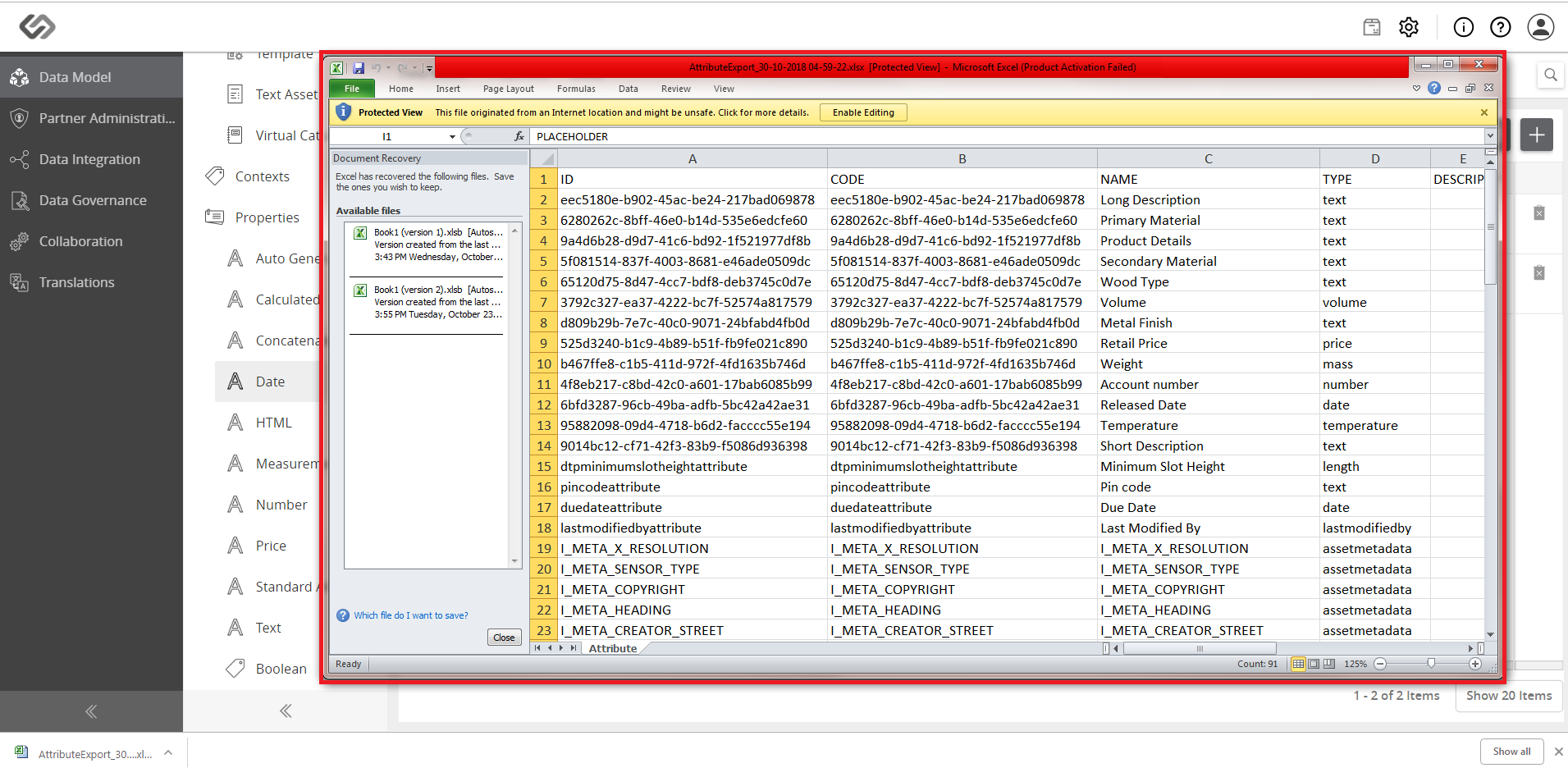Select column C header in the worksheet
Image resolution: width=1568 pixels, height=768 pixels.
tap(1208, 159)
